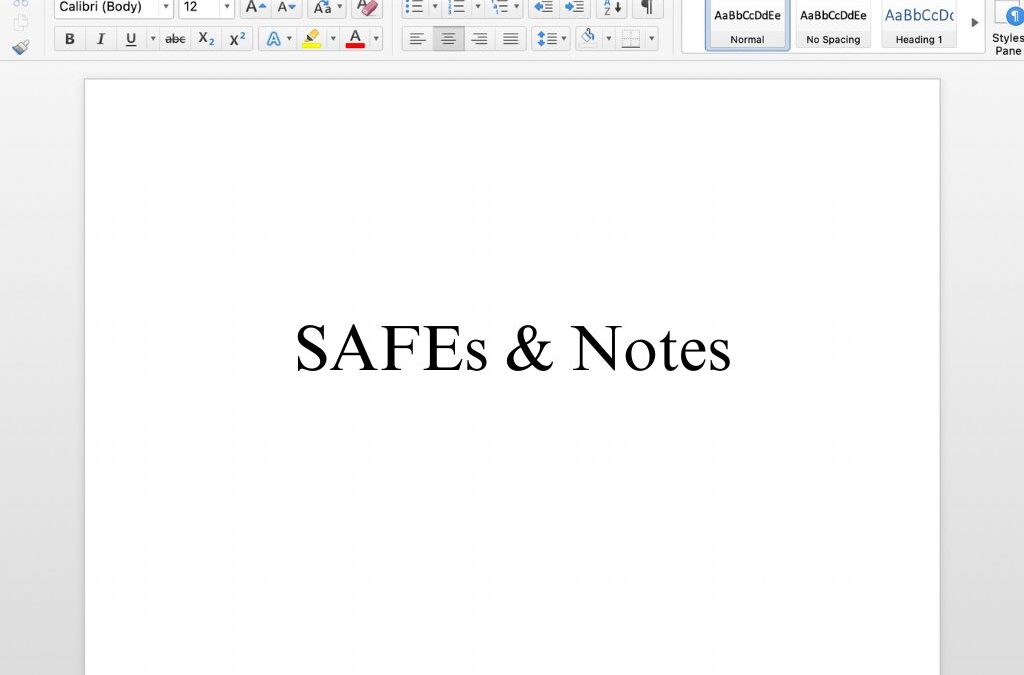Open borders dropdown arrow

pos(652,39)
